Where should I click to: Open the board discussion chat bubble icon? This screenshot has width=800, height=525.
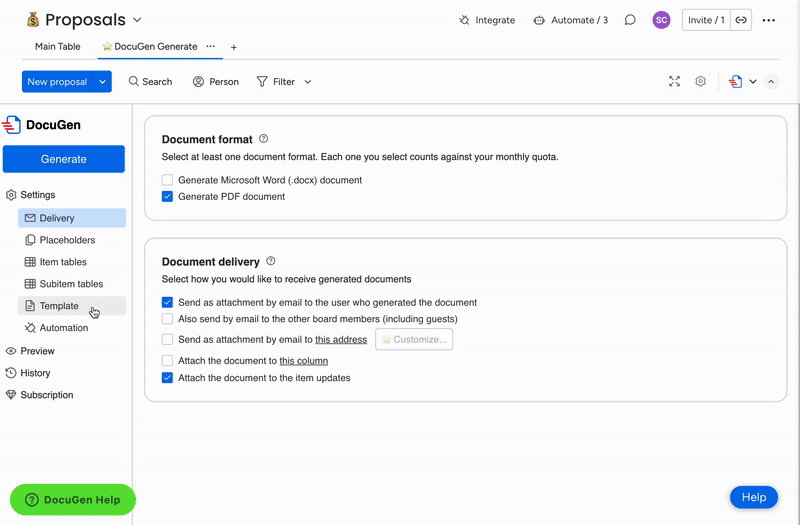[630, 20]
